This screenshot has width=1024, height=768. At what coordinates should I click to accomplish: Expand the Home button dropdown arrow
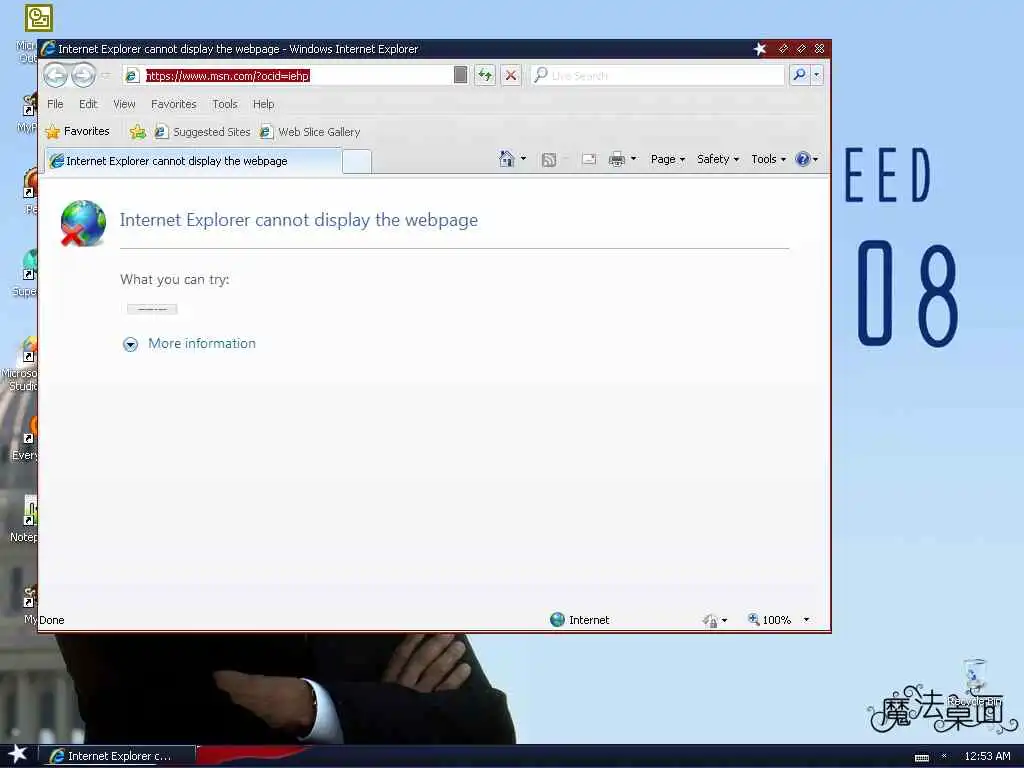(523, 159)
